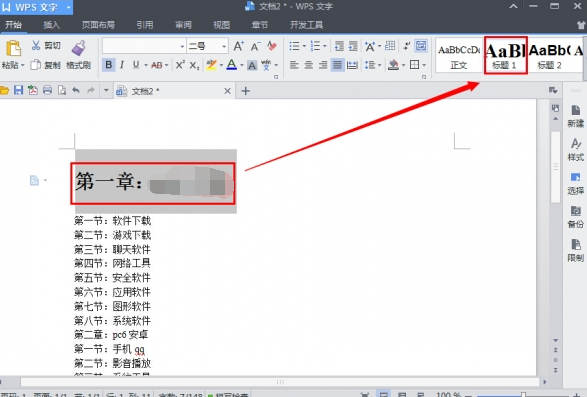Apply superscript formatting with X² icon
587x397 pixels.
click(180, 65)
